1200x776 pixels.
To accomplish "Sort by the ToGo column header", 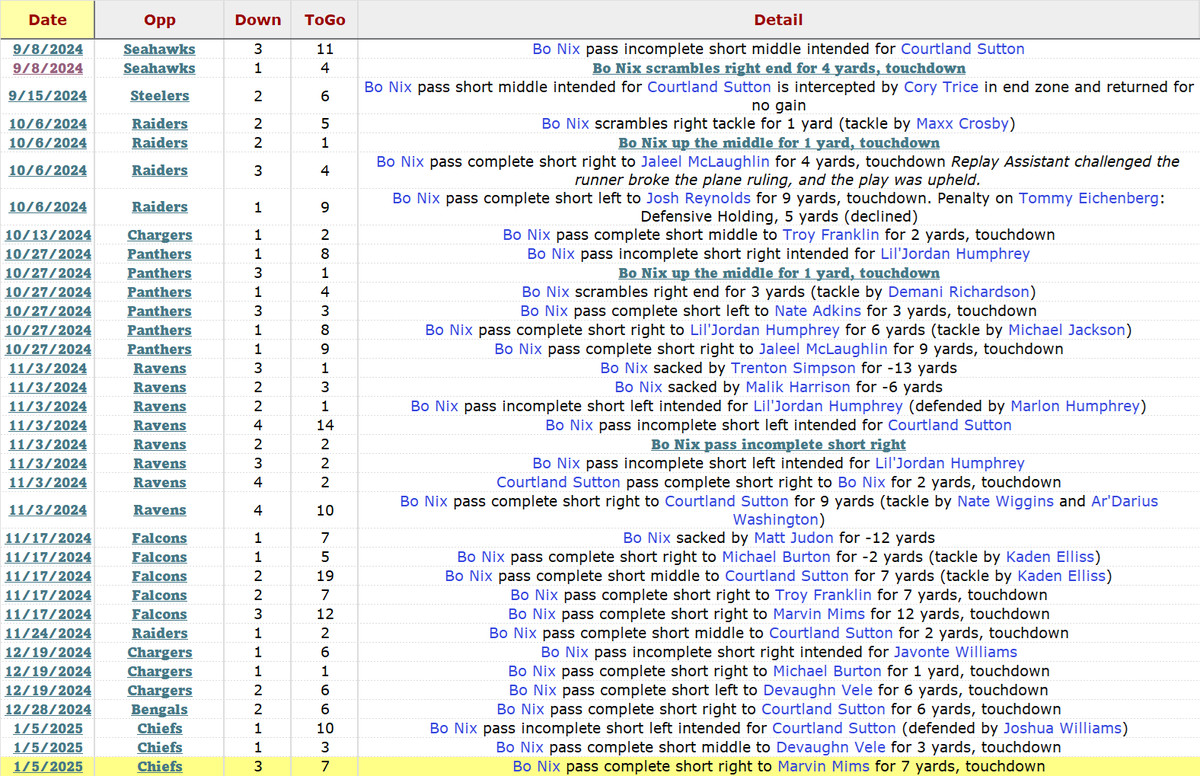I will click(324, 19).
